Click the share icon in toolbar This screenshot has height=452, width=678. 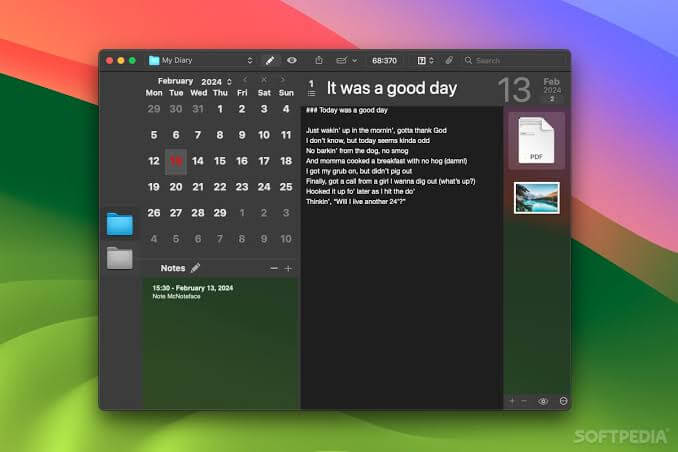pos(319,61)
